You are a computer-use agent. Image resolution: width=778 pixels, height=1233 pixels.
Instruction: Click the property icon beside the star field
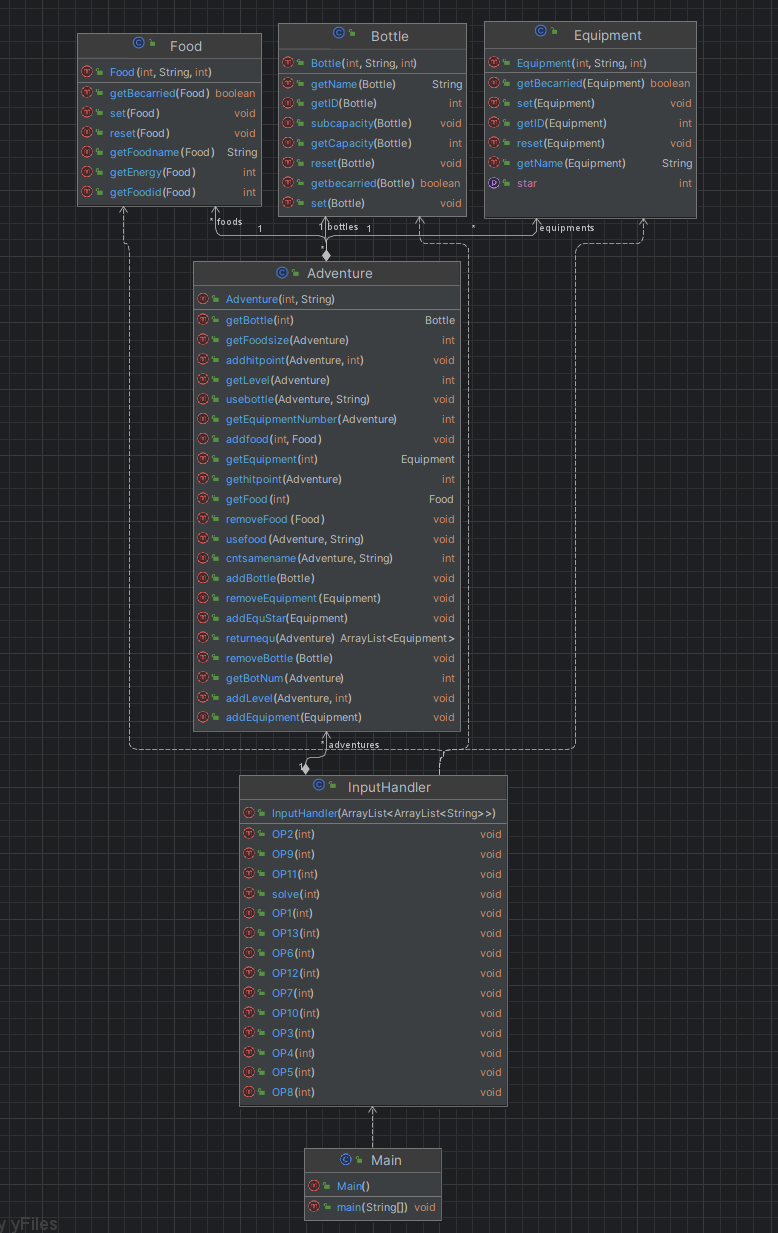pyautogui.click(x=494, y=183)
